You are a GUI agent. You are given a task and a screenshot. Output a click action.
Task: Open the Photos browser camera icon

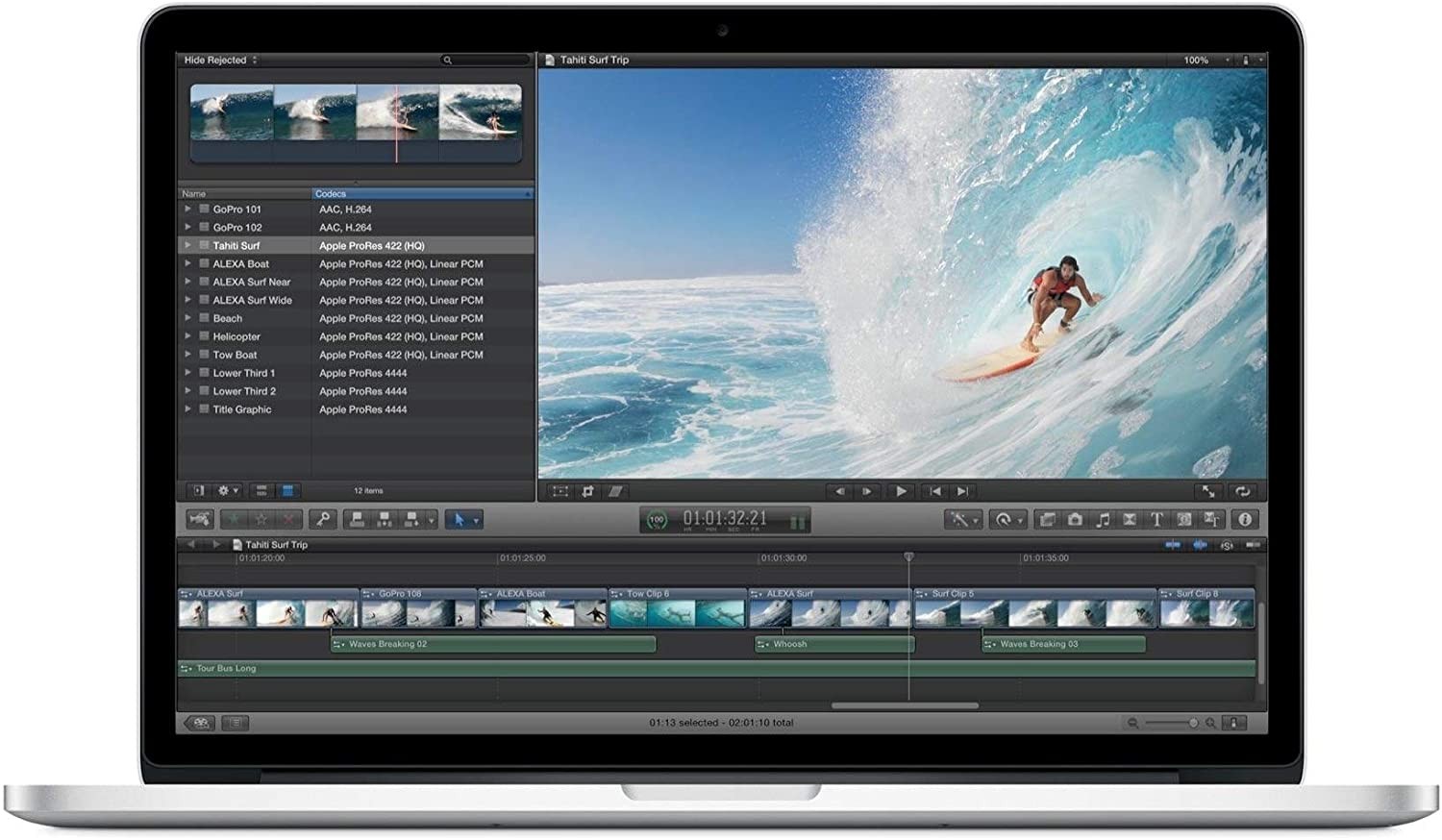[1075, 520]
